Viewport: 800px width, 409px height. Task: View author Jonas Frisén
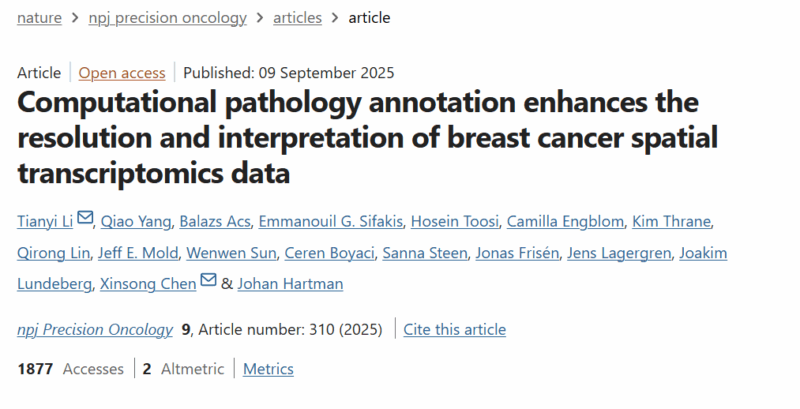(517, 253)
